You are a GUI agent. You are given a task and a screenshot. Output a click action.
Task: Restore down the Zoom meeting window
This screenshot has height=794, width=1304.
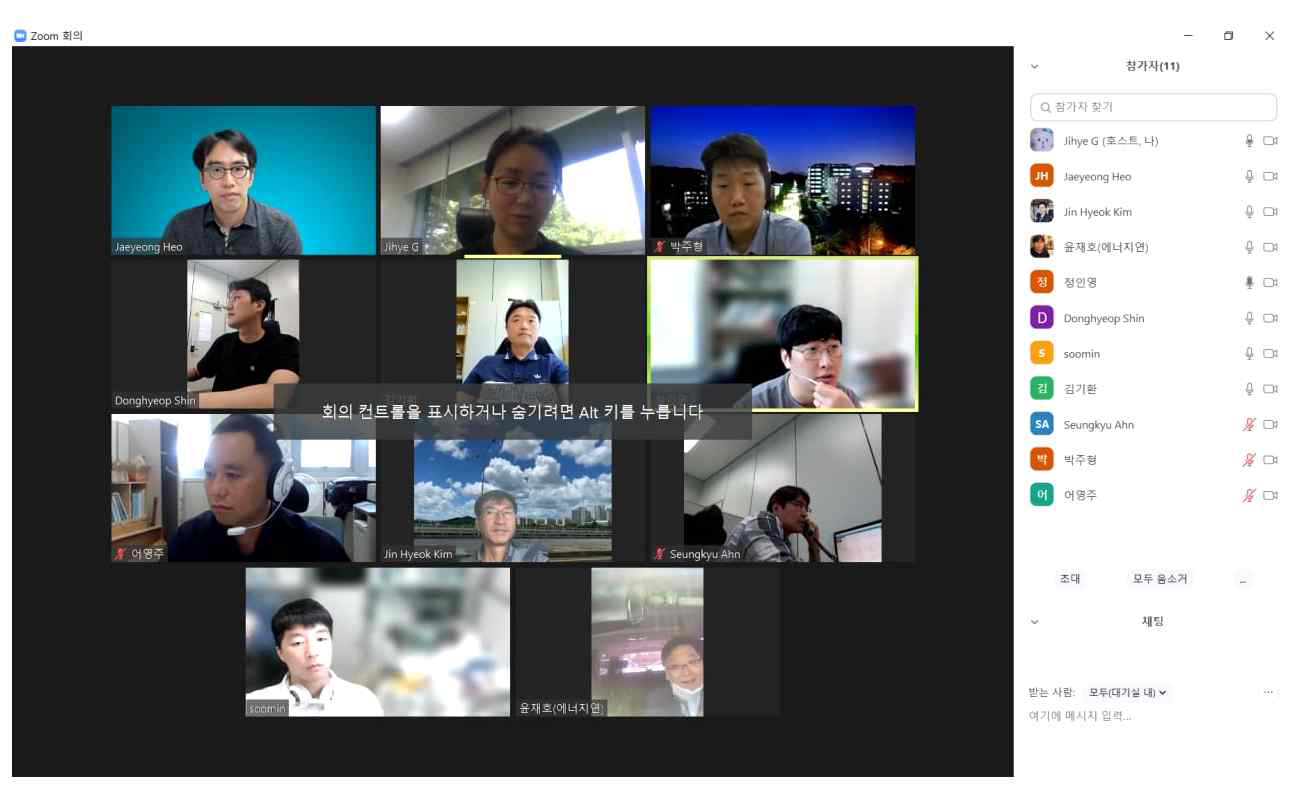1229,36
